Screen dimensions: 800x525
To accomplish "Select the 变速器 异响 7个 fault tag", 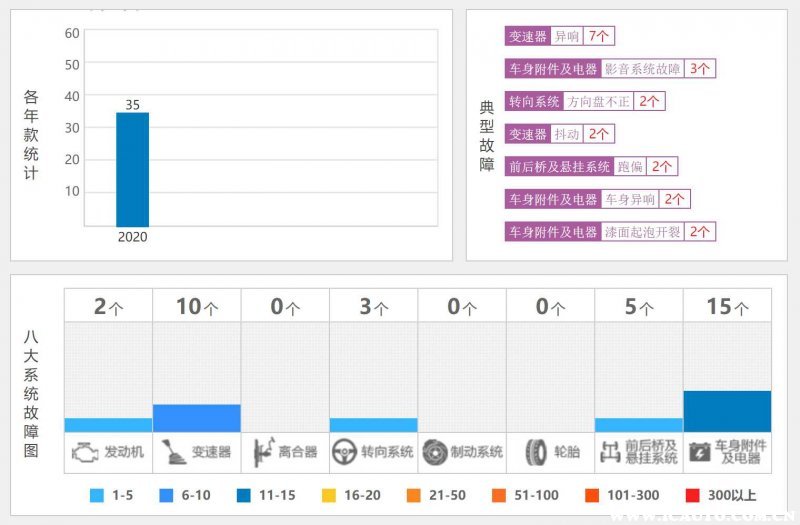I will coord(559,36).
